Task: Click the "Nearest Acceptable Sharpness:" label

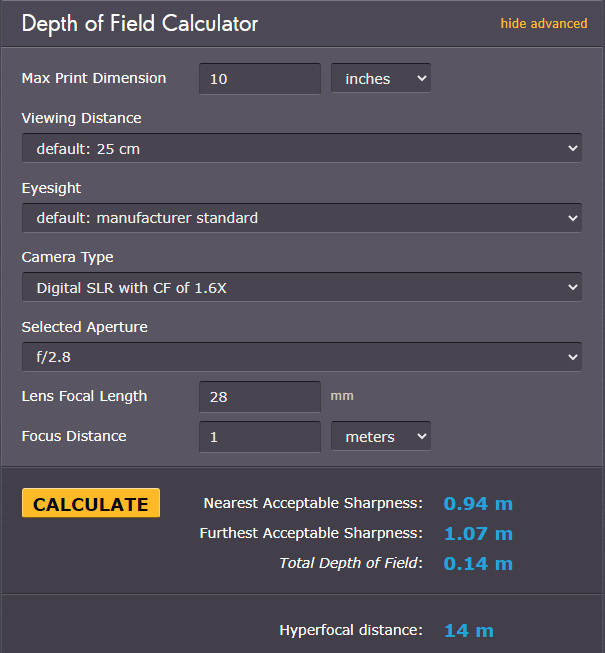Action: coord(313,503)
